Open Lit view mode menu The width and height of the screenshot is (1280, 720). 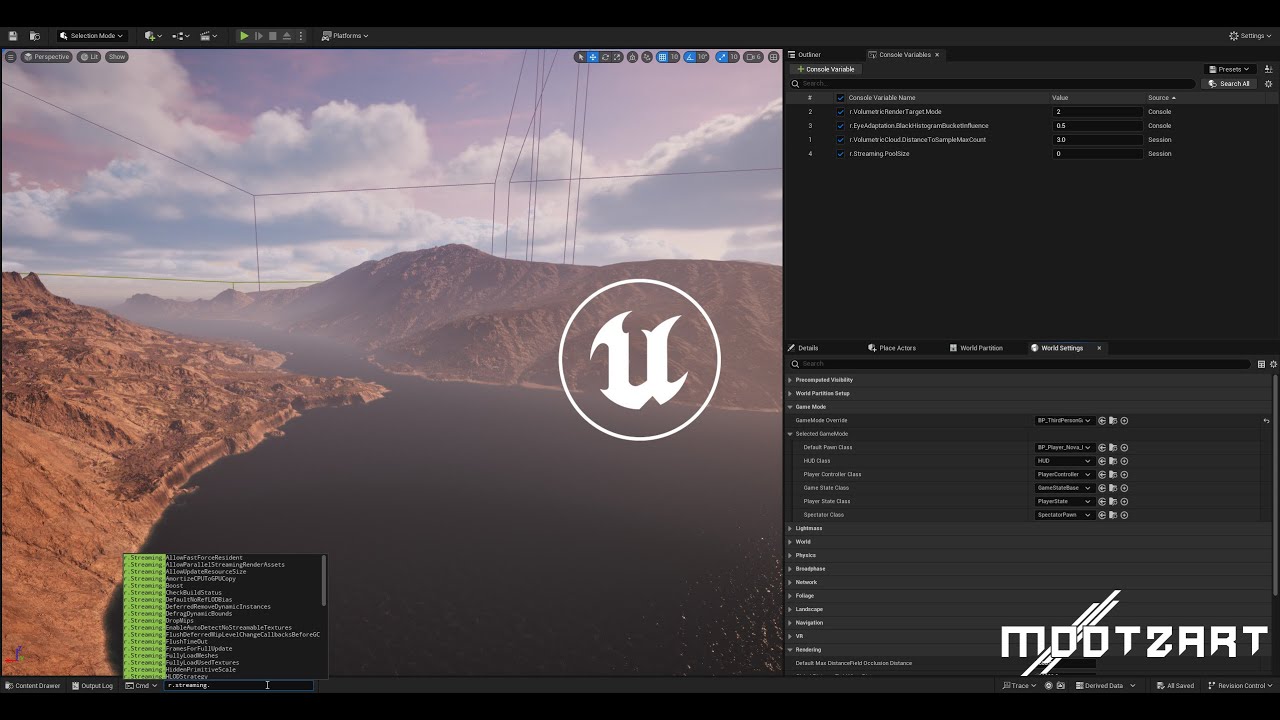[x=90, y=57]
